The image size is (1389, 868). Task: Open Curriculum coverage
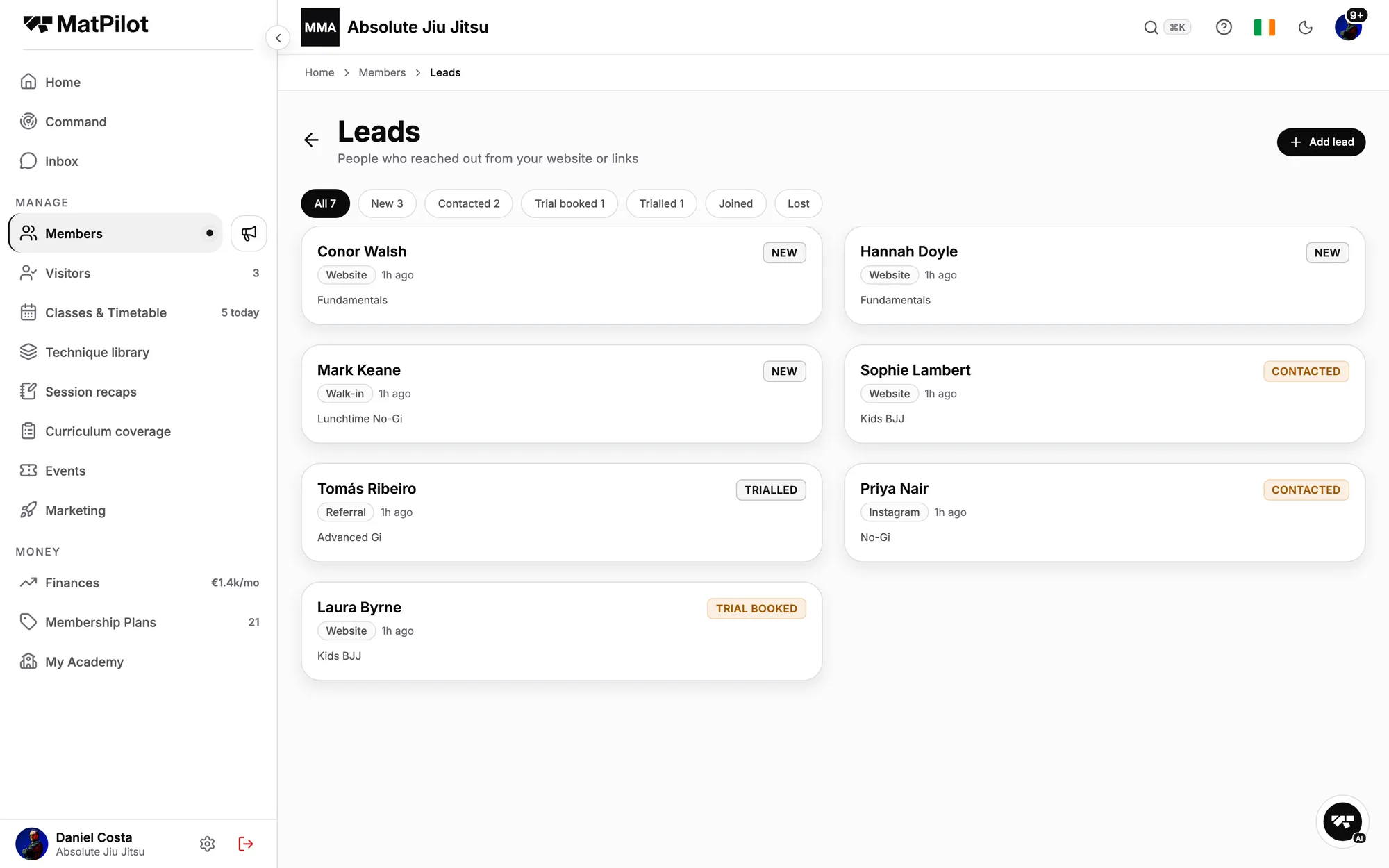138,431
